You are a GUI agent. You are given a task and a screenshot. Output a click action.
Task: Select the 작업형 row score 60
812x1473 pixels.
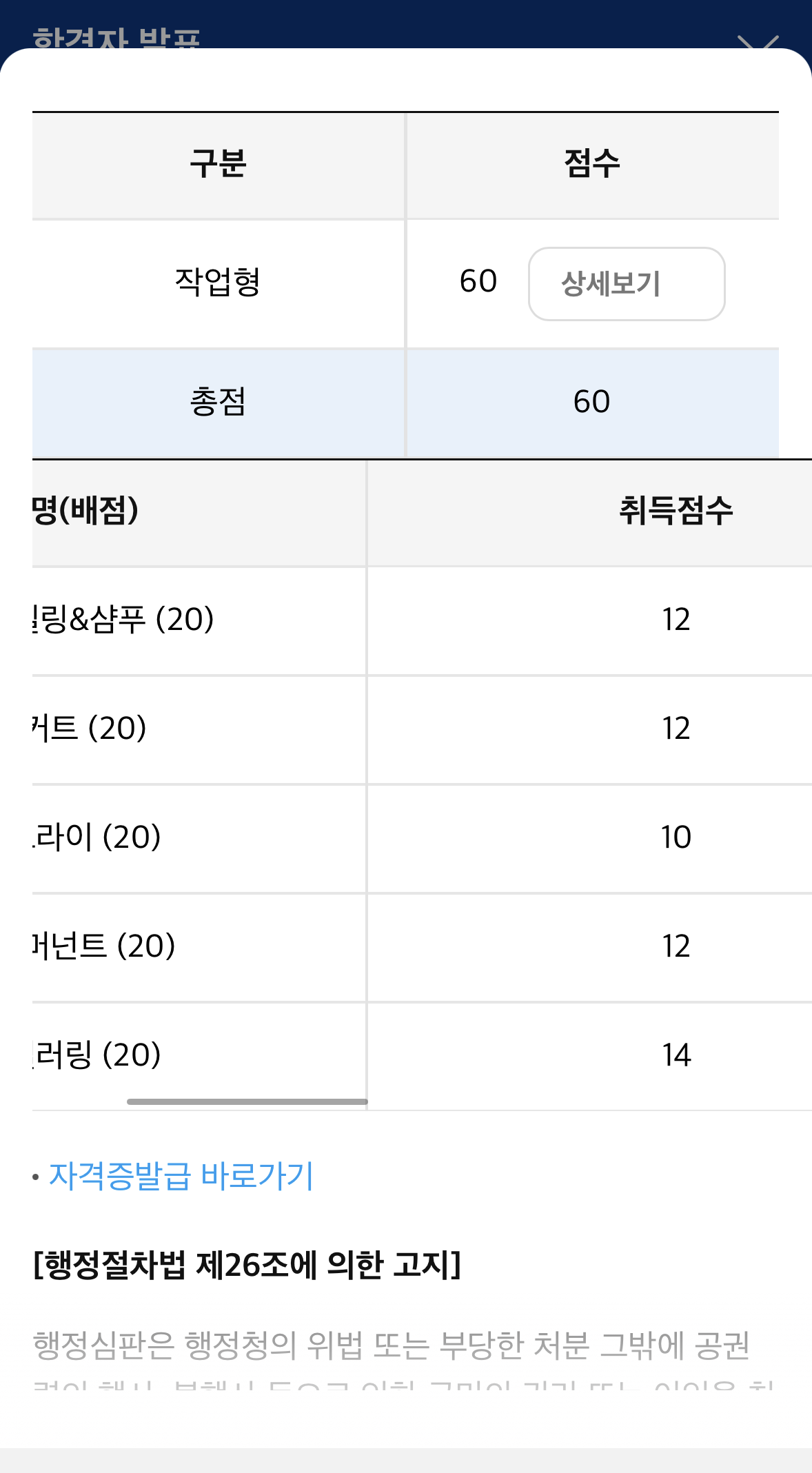[478, 281]
